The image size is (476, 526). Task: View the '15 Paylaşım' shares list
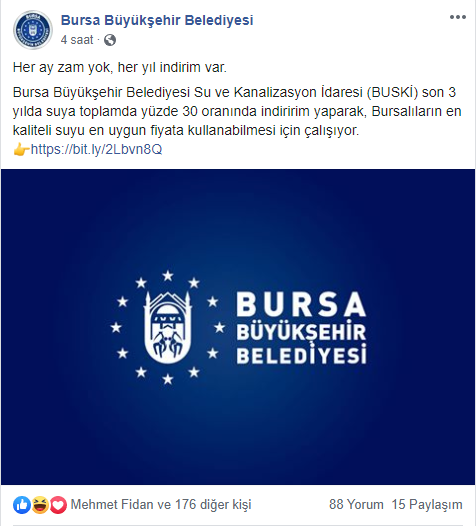427,505
